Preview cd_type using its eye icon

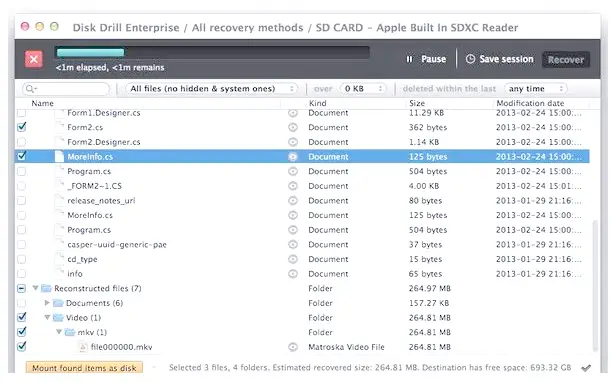(x=293, y=259)
